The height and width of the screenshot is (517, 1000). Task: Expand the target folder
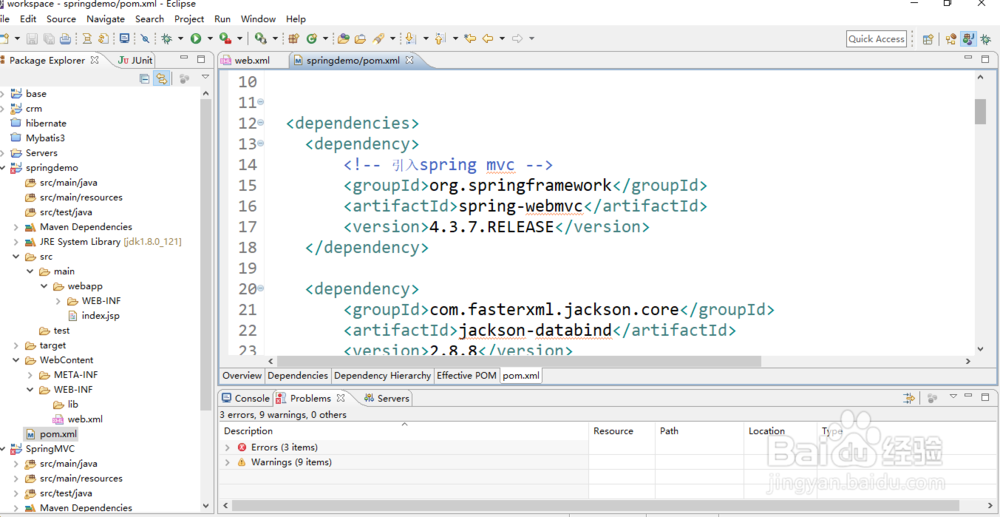pyautogui.click(x=16, y=346)
